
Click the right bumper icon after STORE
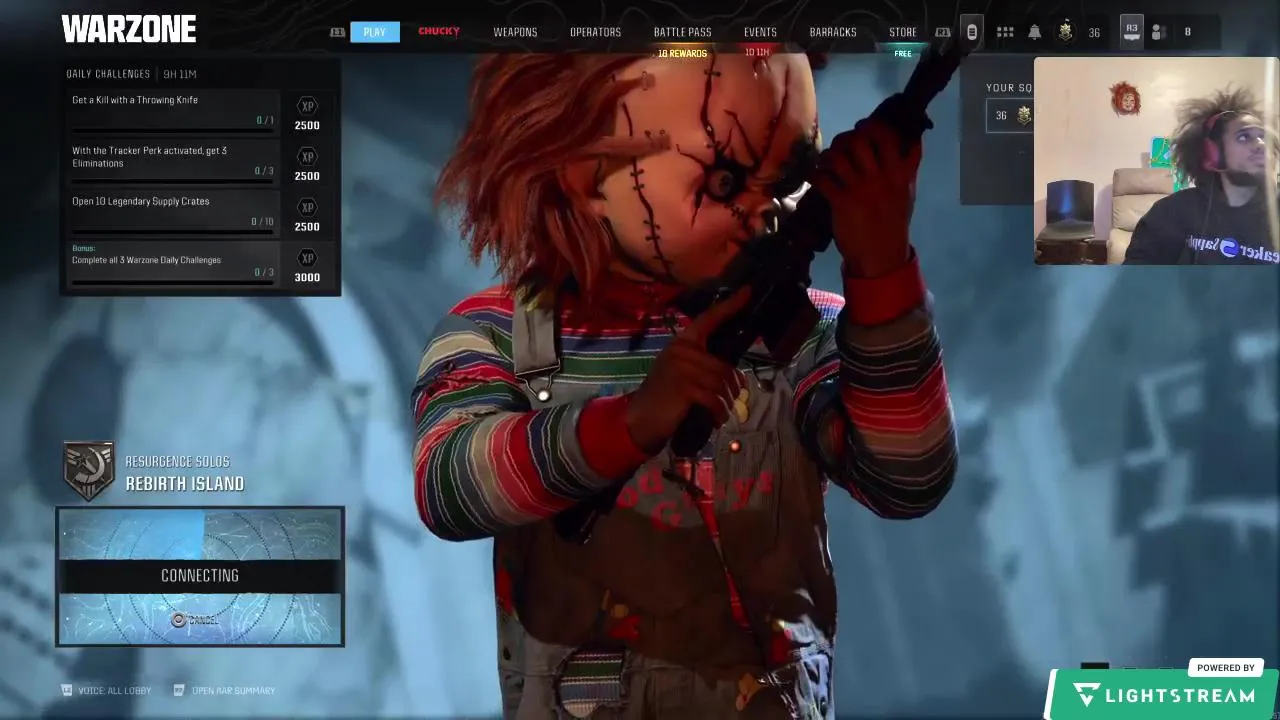(x=942, y=32)
